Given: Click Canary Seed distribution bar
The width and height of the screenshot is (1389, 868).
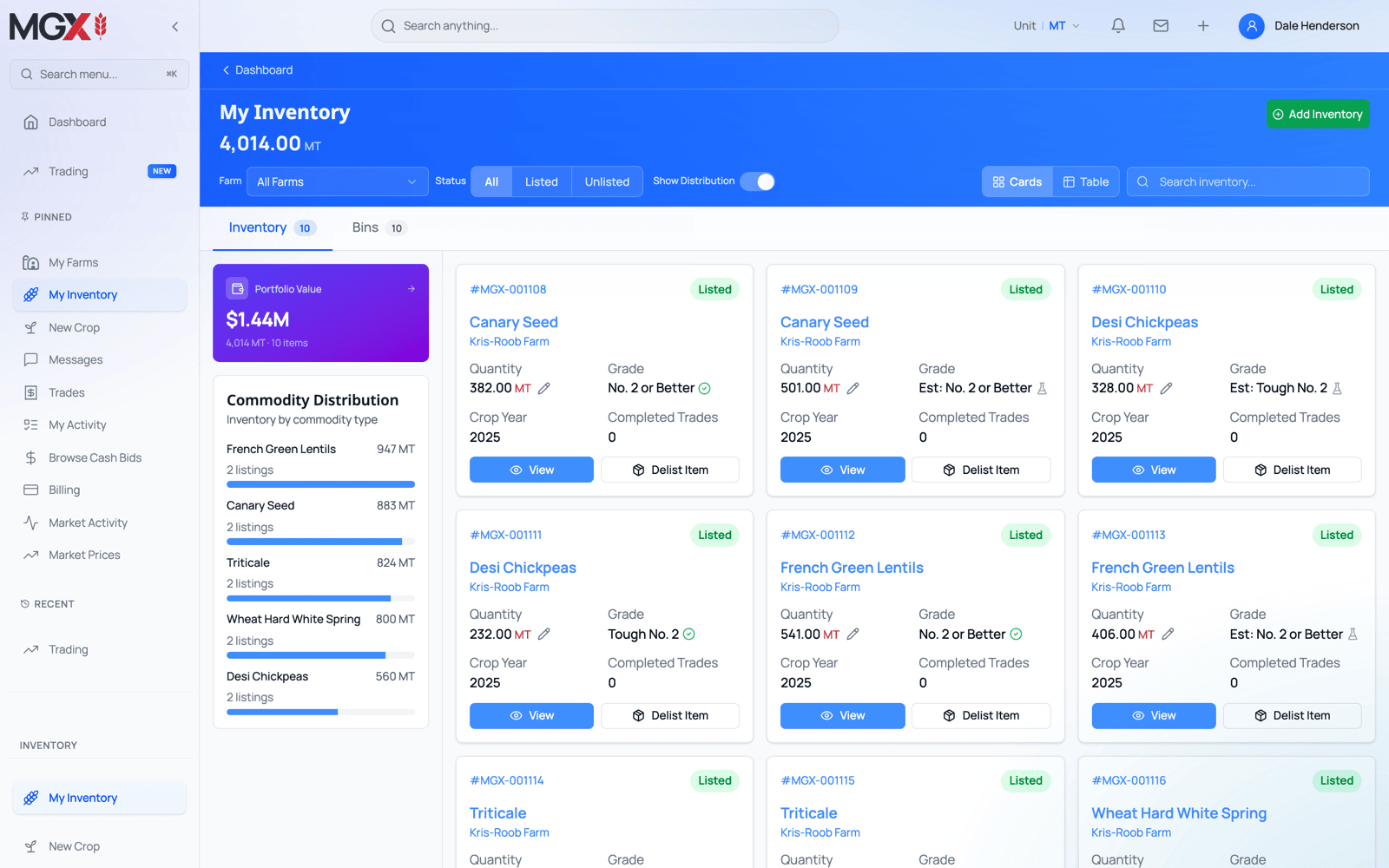Looking at the screenshot, I should [x=320, y=542].
